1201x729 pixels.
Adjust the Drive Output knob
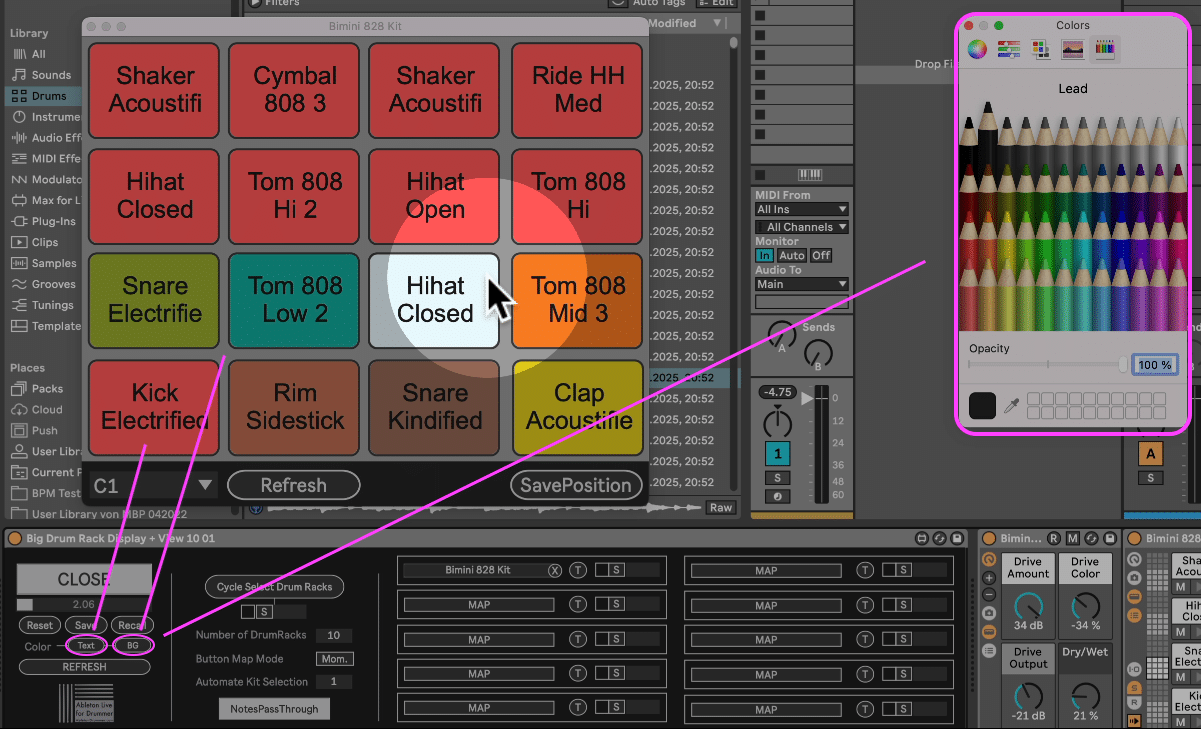point(1028,697)
